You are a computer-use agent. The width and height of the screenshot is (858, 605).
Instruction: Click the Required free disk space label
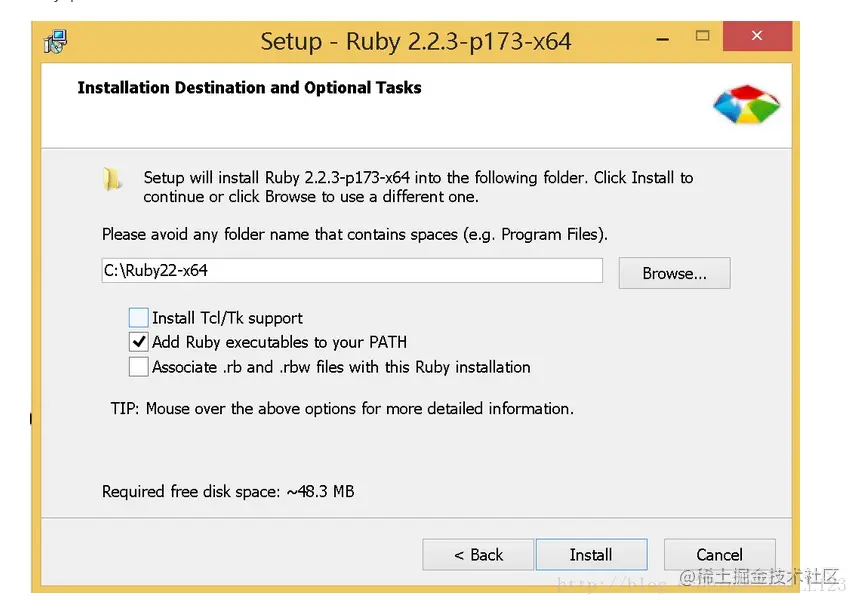coord(228,491)
